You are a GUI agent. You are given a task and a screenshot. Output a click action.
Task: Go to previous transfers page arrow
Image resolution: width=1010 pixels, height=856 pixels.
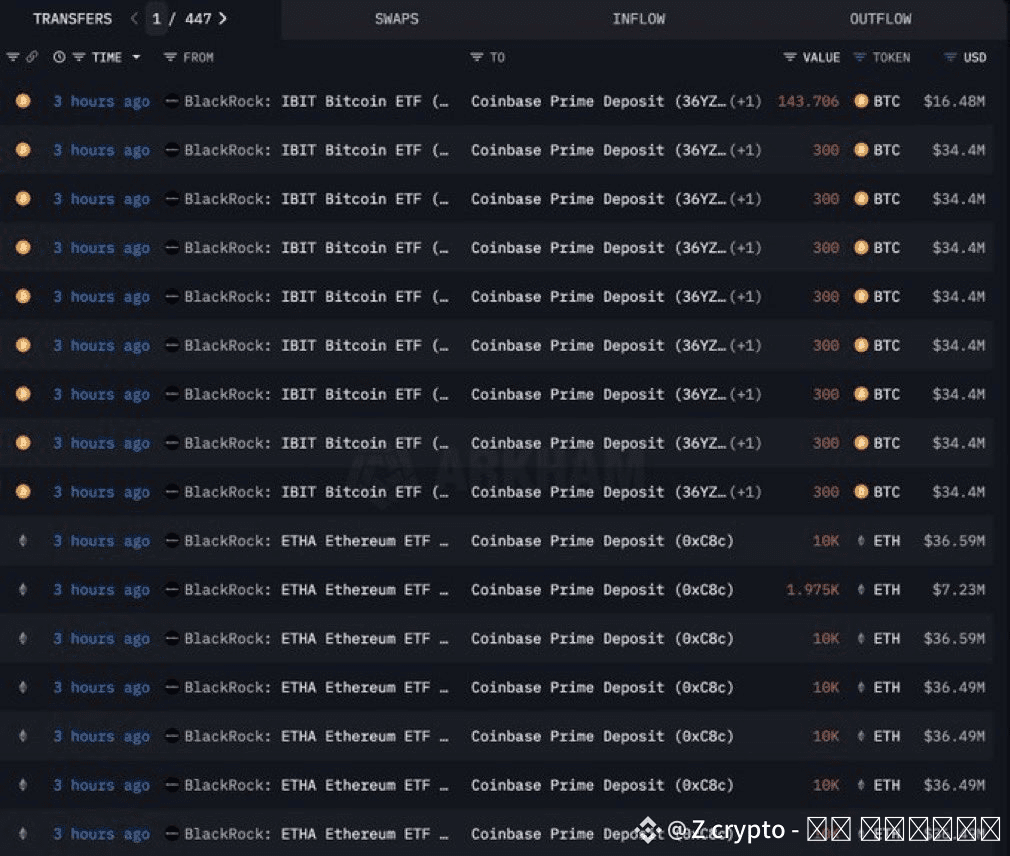[x=134, y=19]
